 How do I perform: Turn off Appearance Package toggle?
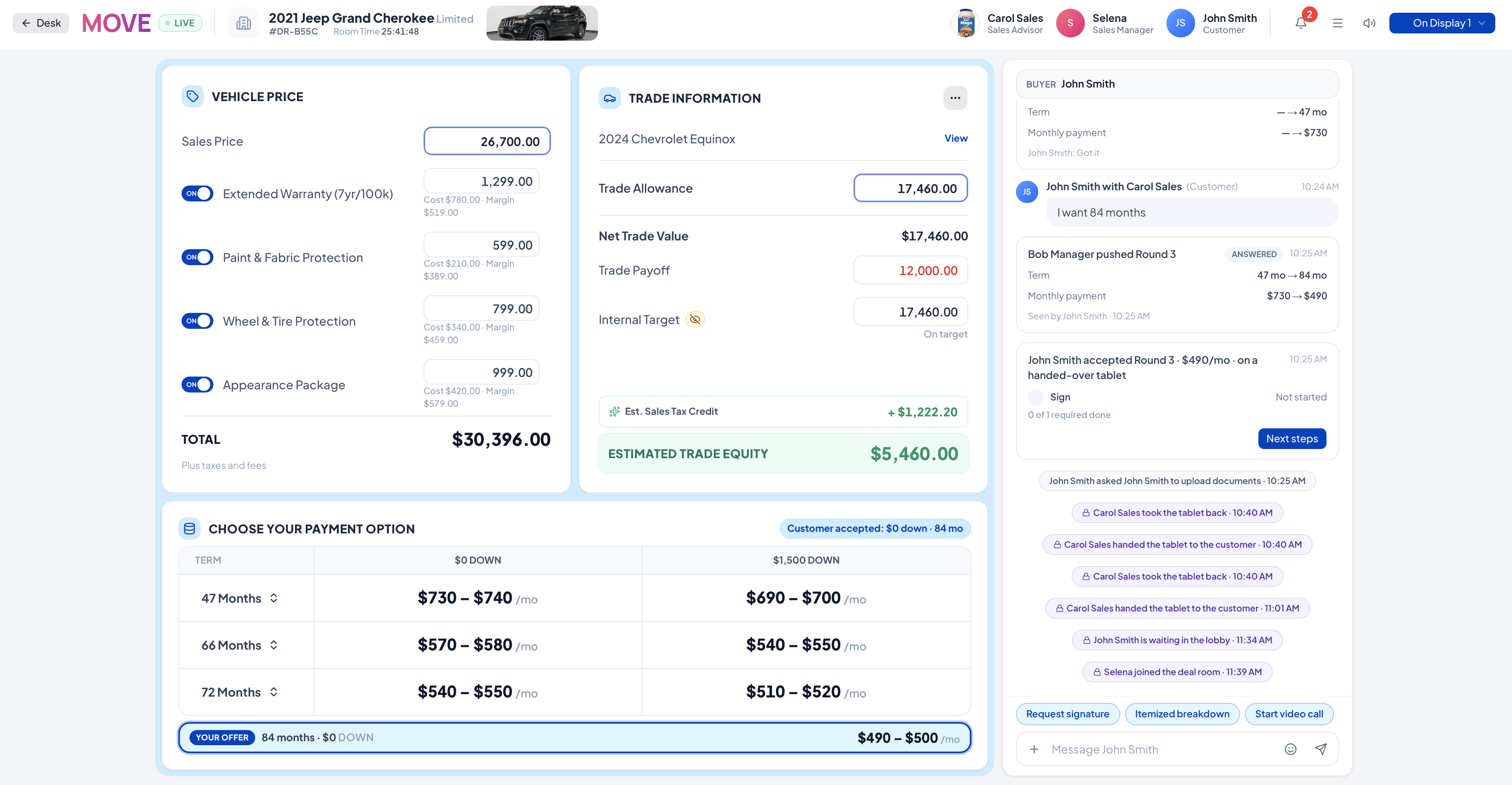197,384
